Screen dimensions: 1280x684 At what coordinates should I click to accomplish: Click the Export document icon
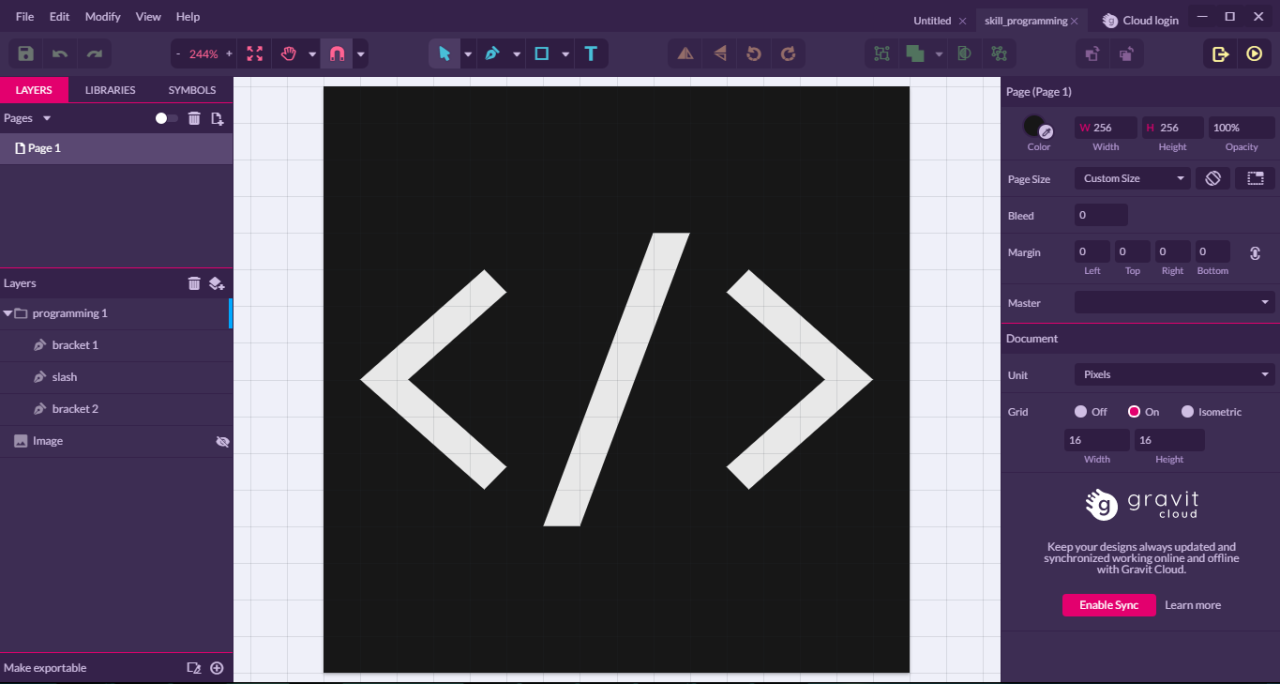[x=1220, y=53]
